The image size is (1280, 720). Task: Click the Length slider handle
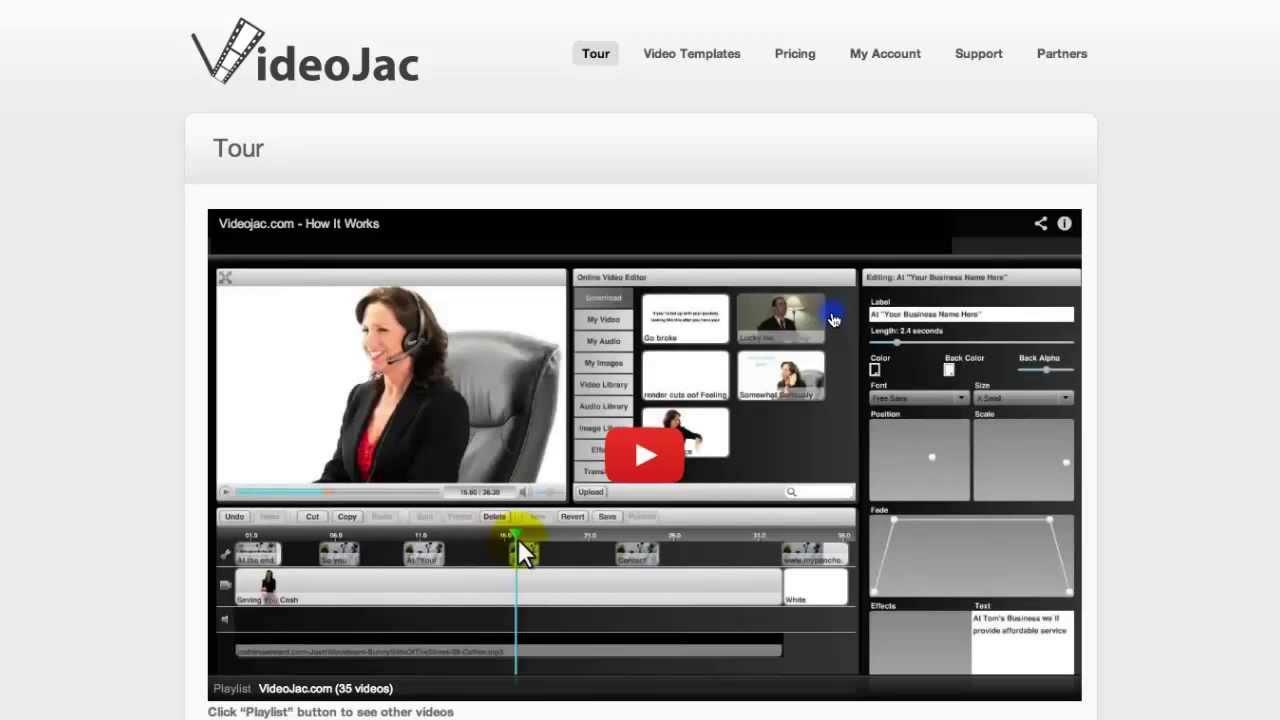click(x=896, y=343)
